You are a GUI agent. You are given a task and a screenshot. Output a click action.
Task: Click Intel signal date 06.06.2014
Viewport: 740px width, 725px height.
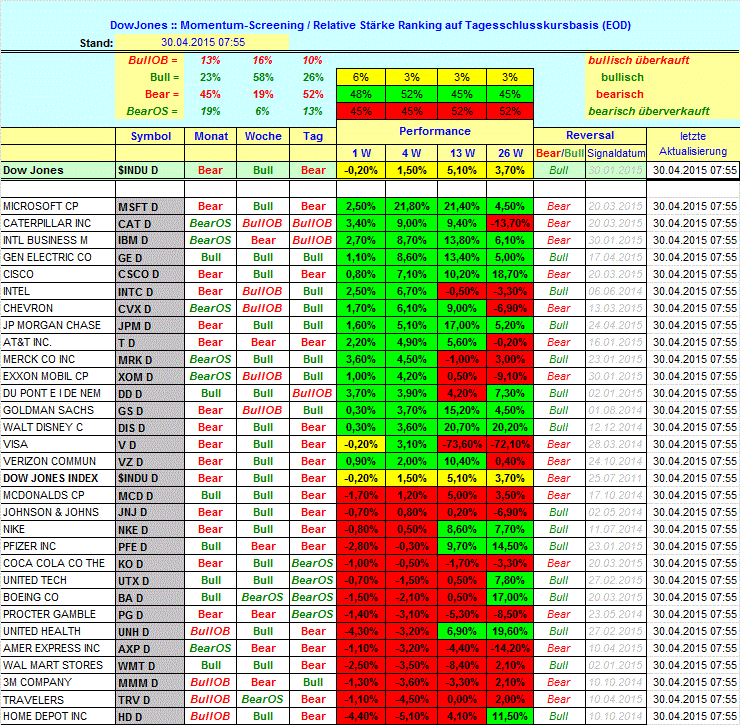pyautogui.click(x=616, y=291)
